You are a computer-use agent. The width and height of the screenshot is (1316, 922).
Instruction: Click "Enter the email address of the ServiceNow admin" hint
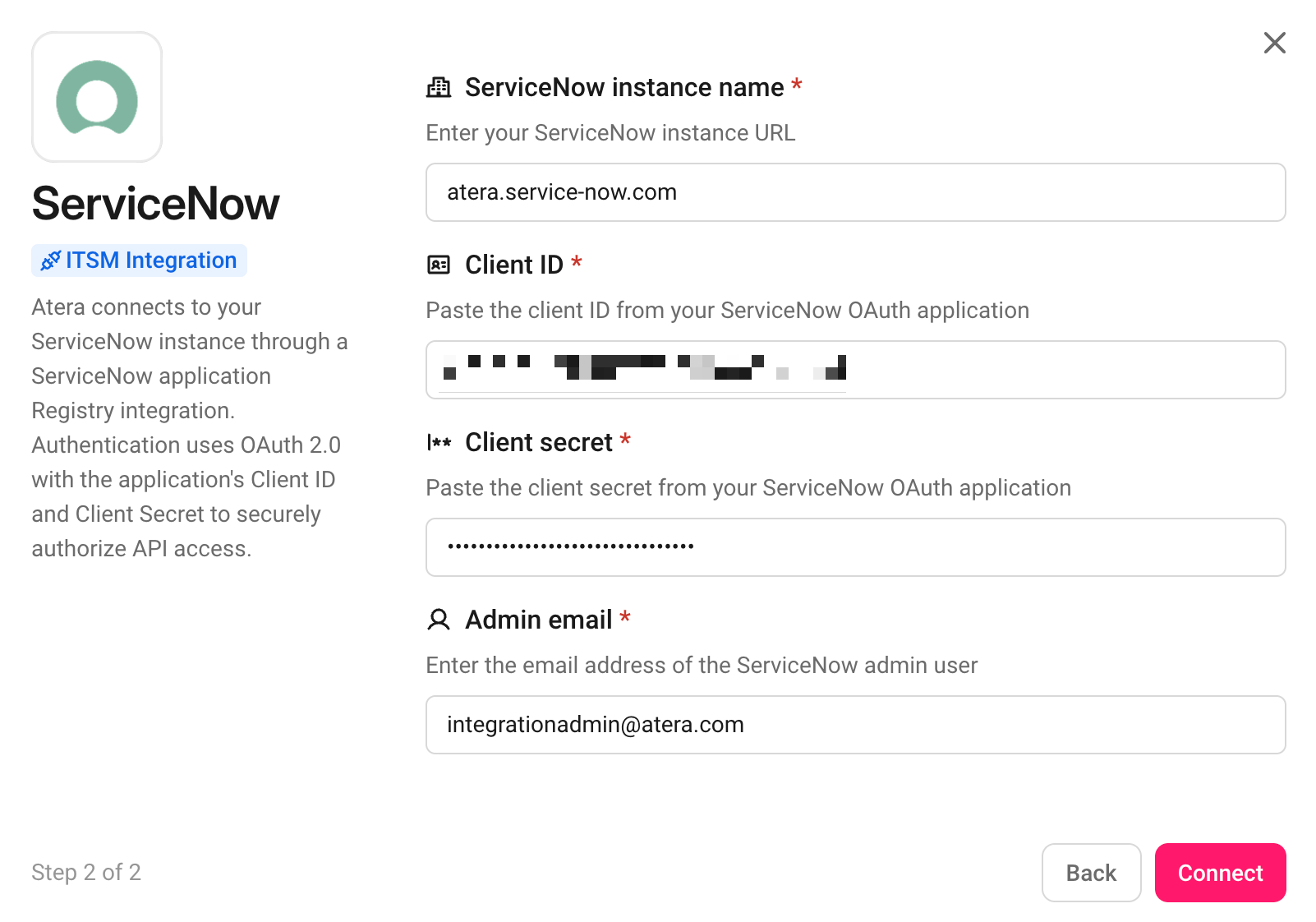coord(702,666)
